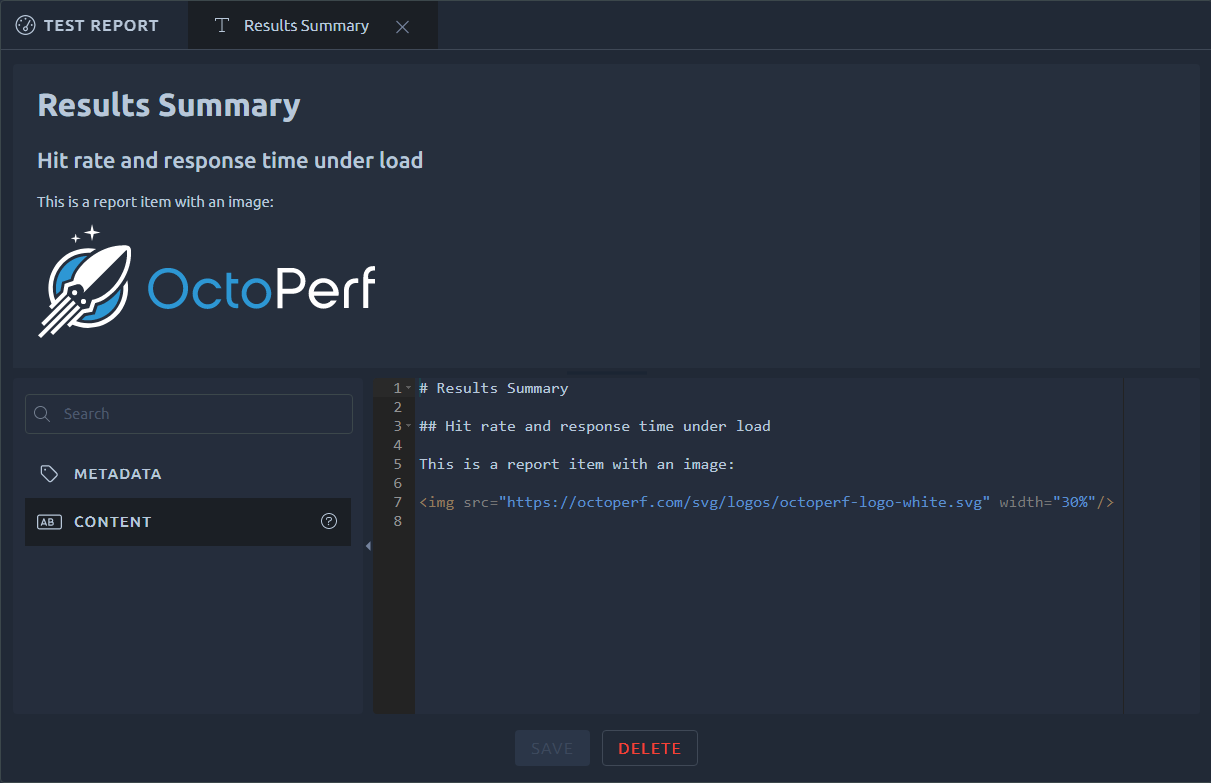Close the Results Summary tab
This screenshot has height=783, width=1211.
point(402,27)
